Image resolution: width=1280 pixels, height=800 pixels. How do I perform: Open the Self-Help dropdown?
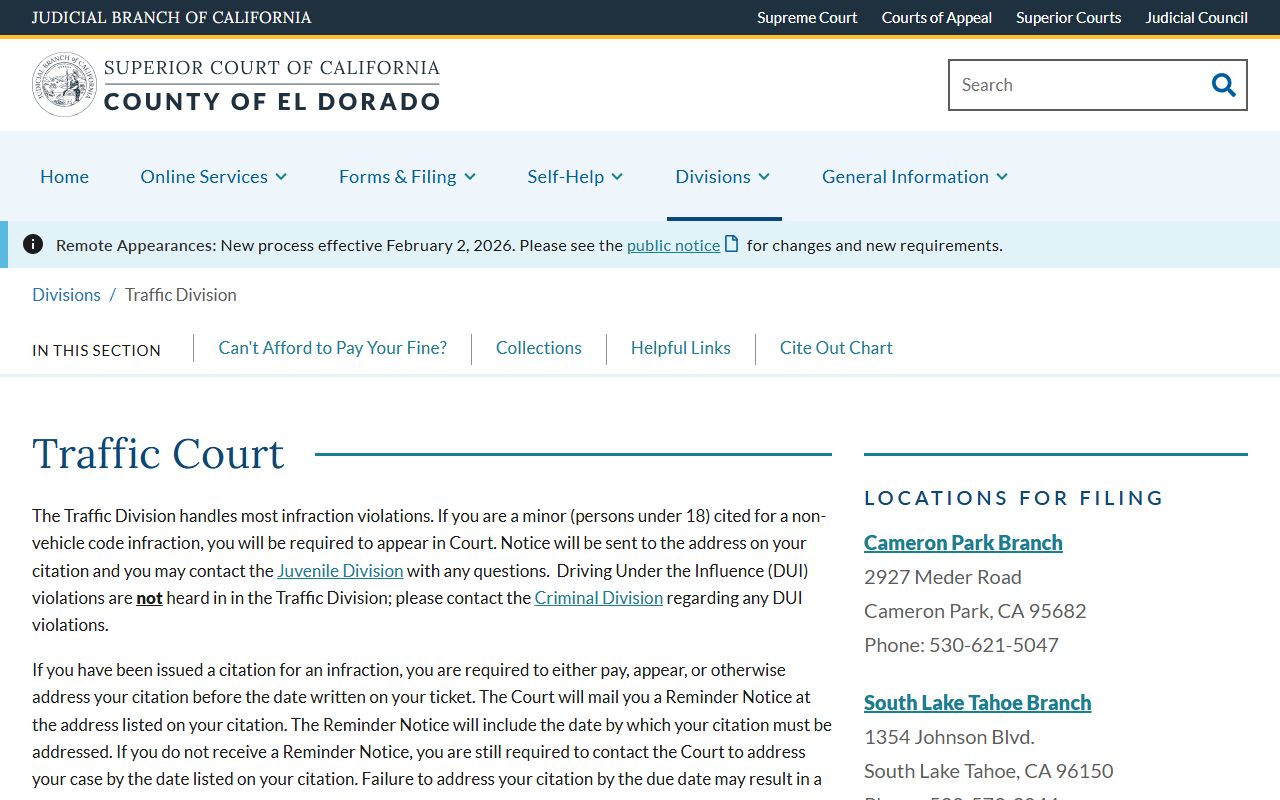pos(575,176)
